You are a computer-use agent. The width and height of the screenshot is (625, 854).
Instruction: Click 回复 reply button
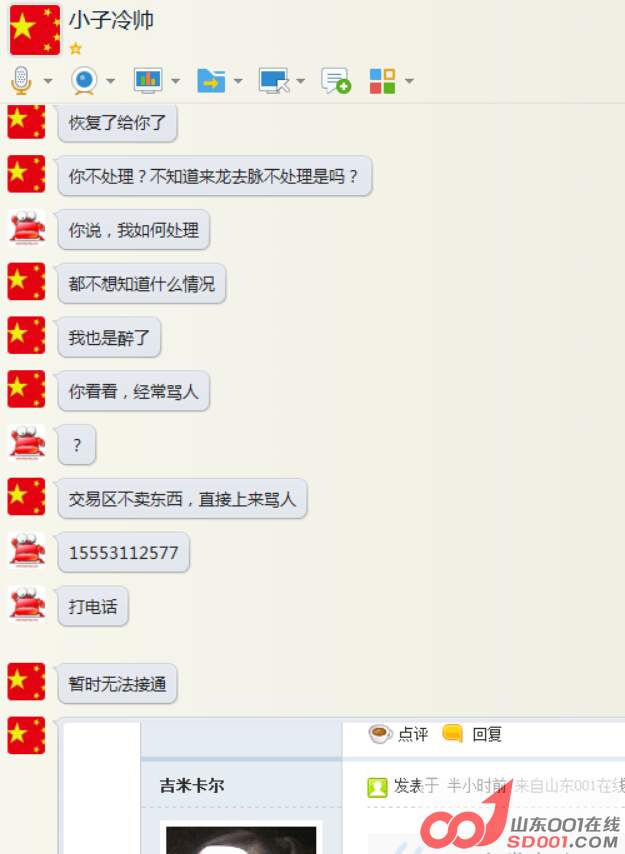coord(472,734)
